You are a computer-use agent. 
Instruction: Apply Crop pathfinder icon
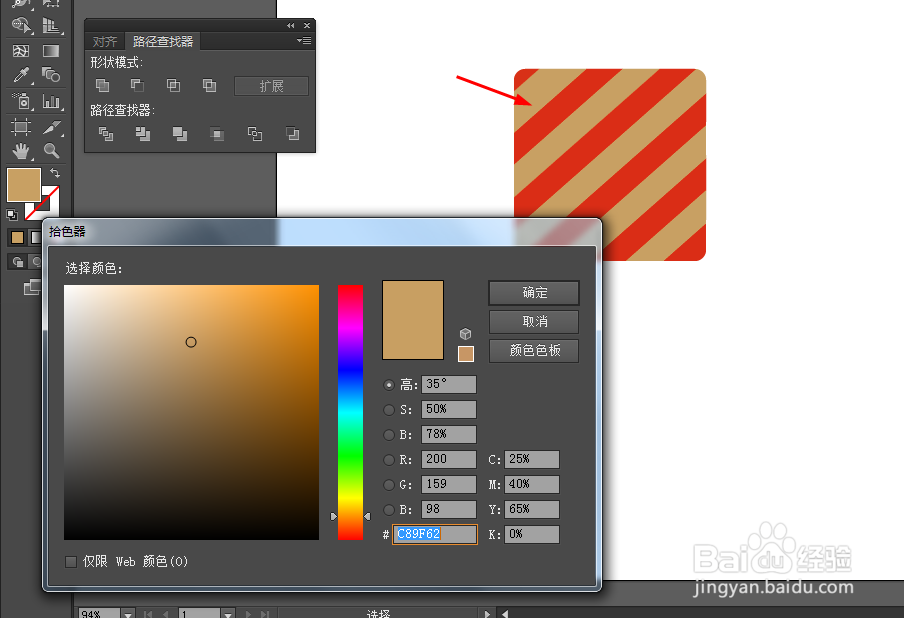tap(217, 134)
